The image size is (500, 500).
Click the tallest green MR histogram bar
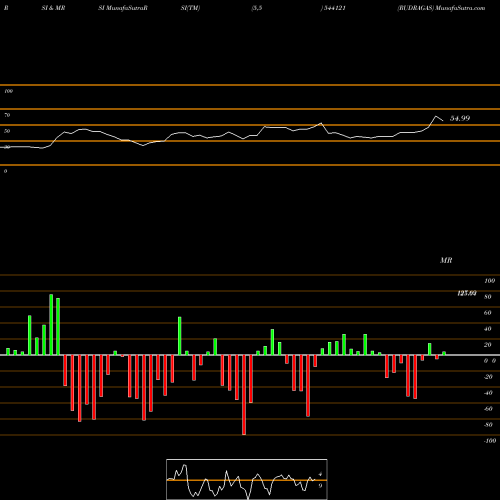[x=51, y=324]
